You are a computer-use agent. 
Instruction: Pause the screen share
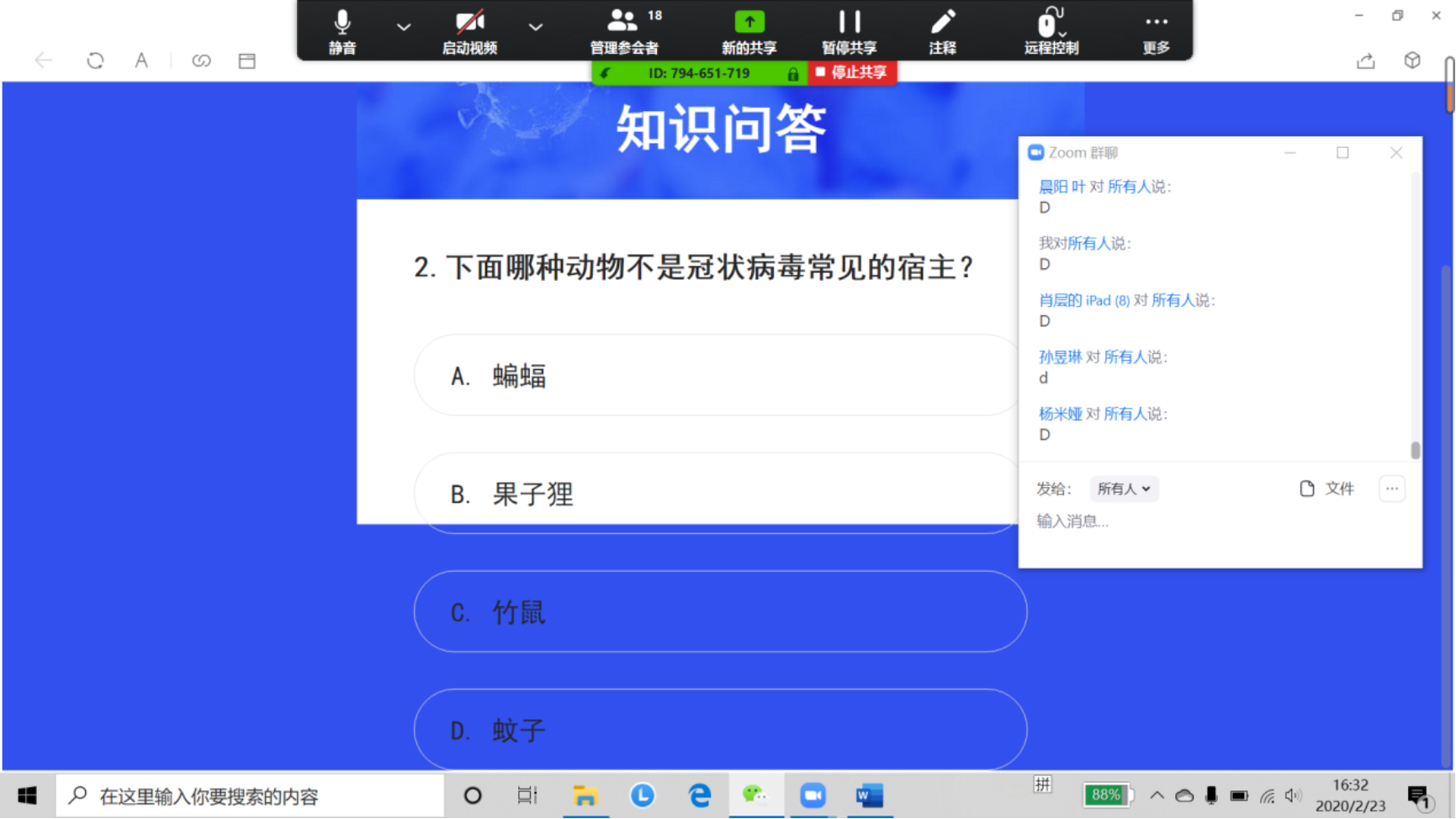[849, 31]
